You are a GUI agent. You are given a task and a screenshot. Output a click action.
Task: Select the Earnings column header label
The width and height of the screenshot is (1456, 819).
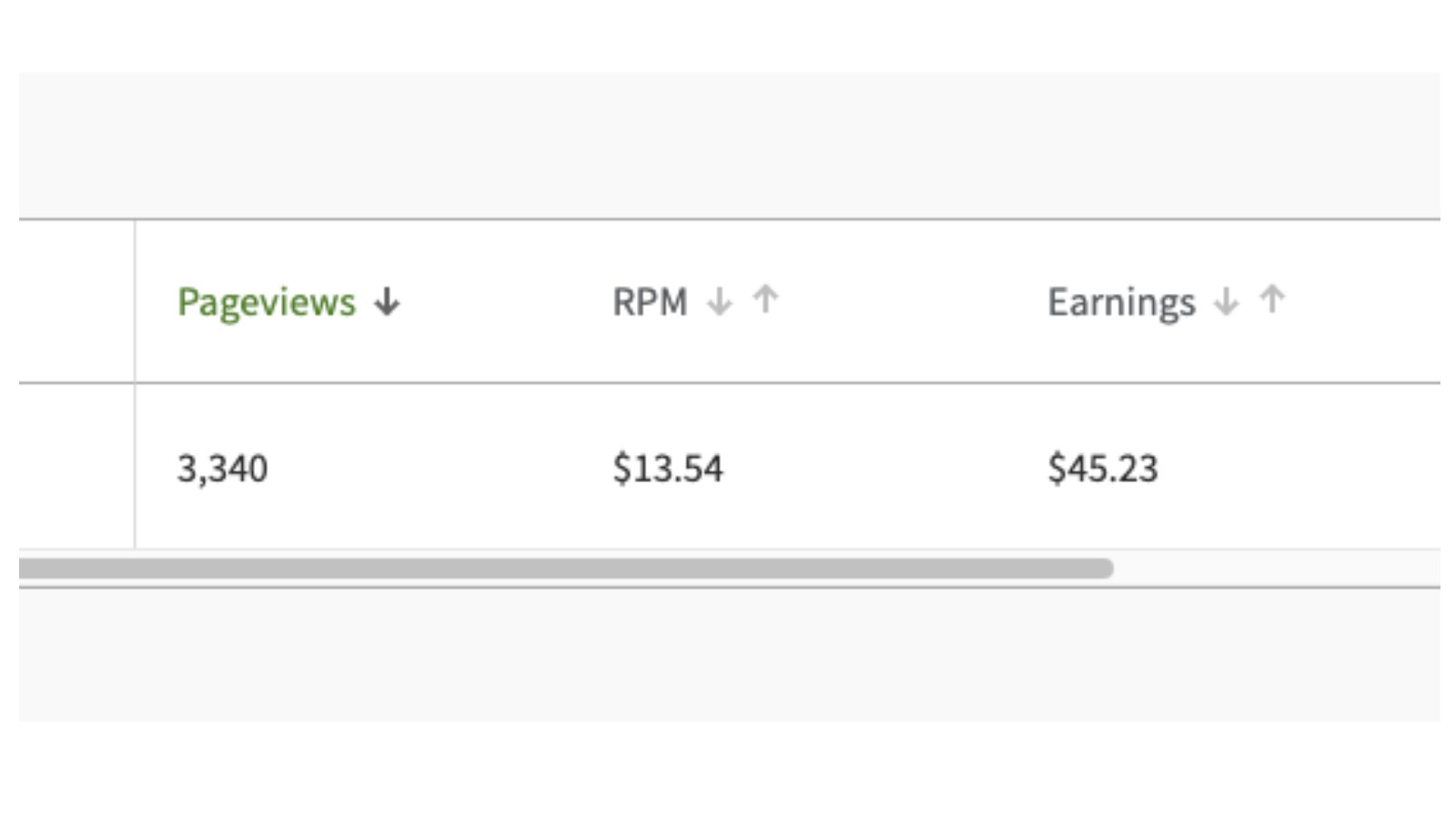coord(1121,302)
